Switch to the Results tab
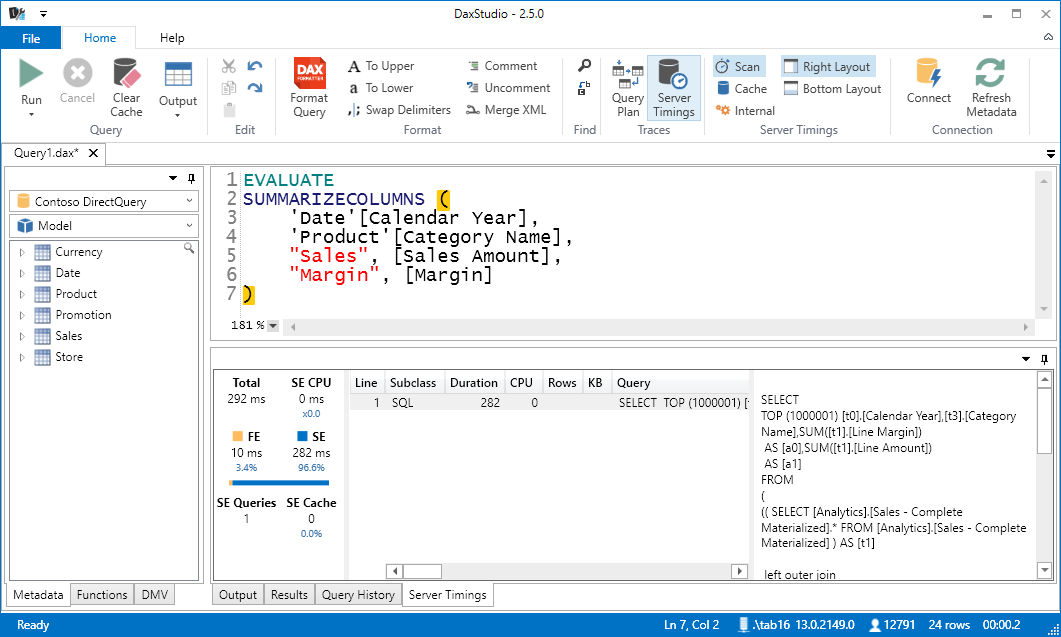The width and height of the screenshot is (1061, 637). pyautogui.click(x=289, y=594)
